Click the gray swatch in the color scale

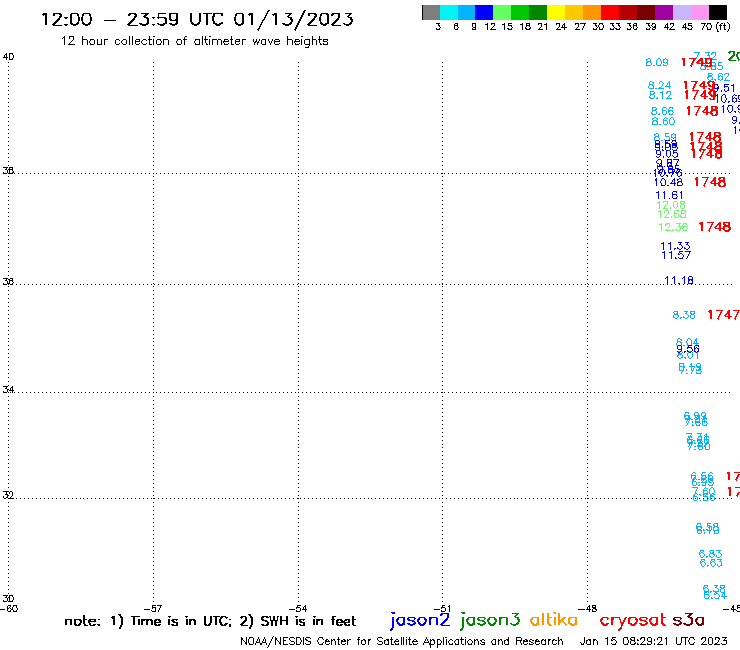click(x=431, y=12)
